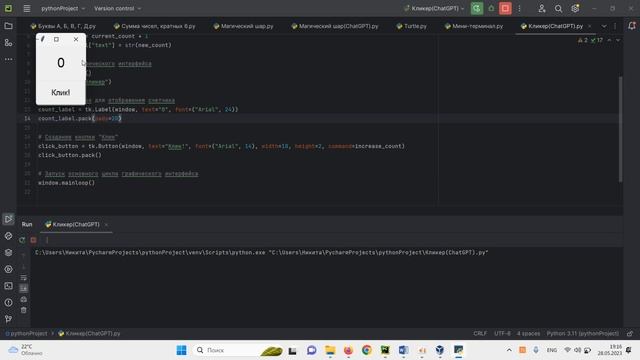Switch to Сумма чисел, кратных 6.py tab
This screenshot has width=640, height=360.
154,26
